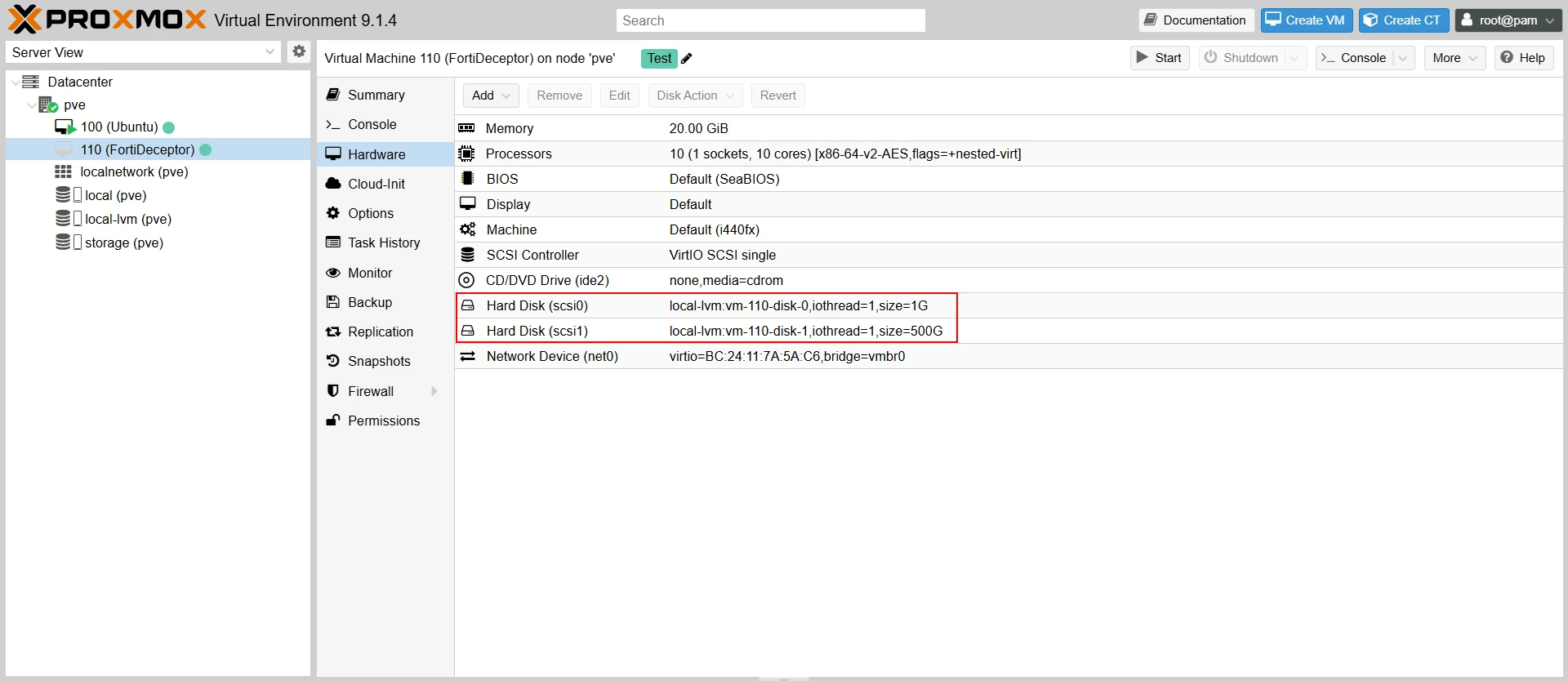Screen dimensions: 1568x681
Task: Click the SCSI Controller database icon
Action: [x=467, y=255]
